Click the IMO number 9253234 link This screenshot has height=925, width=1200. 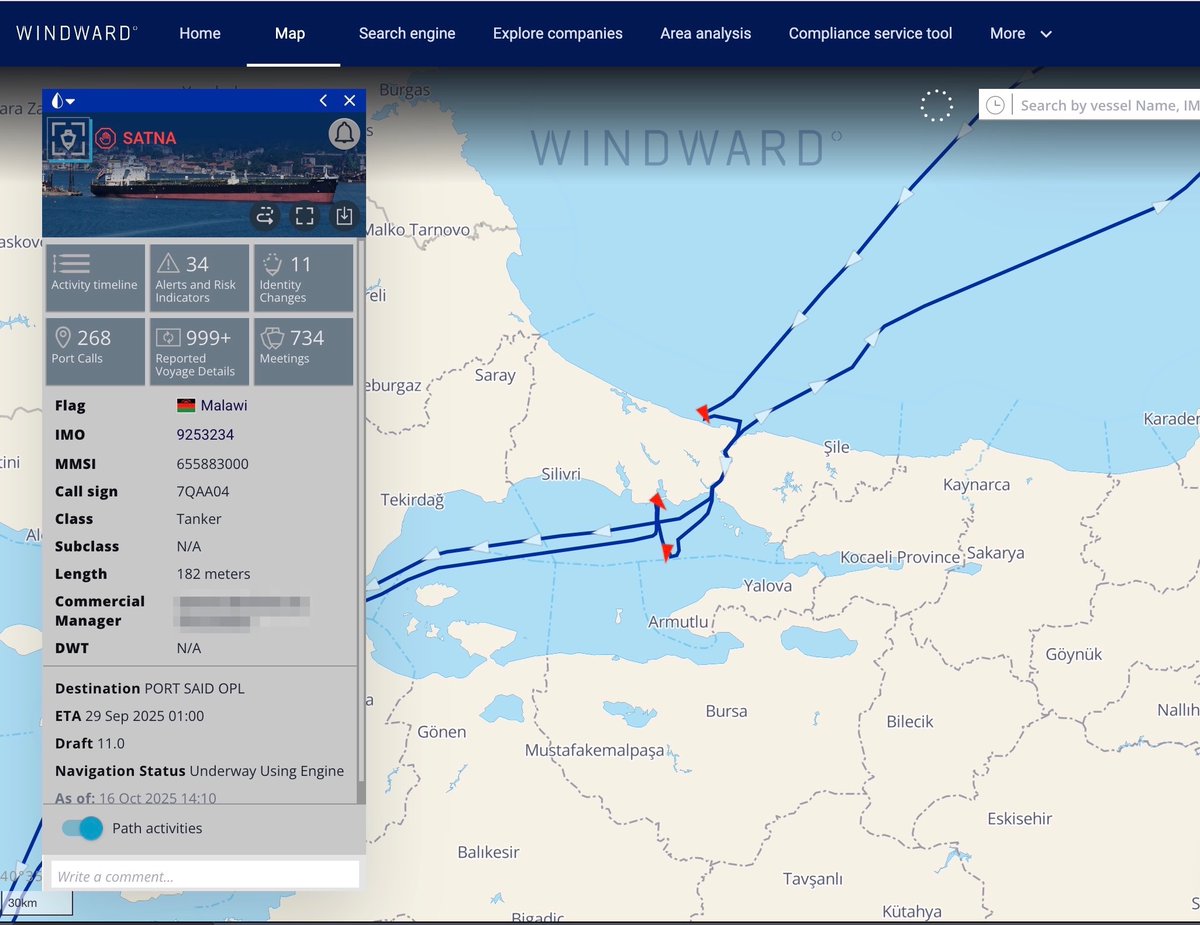(x=205, y=435)
